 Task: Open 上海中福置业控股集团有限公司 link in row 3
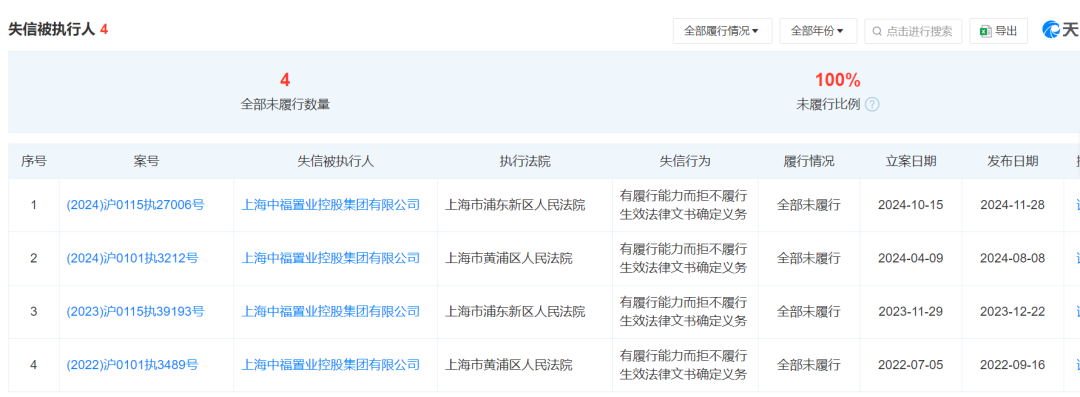331,312
